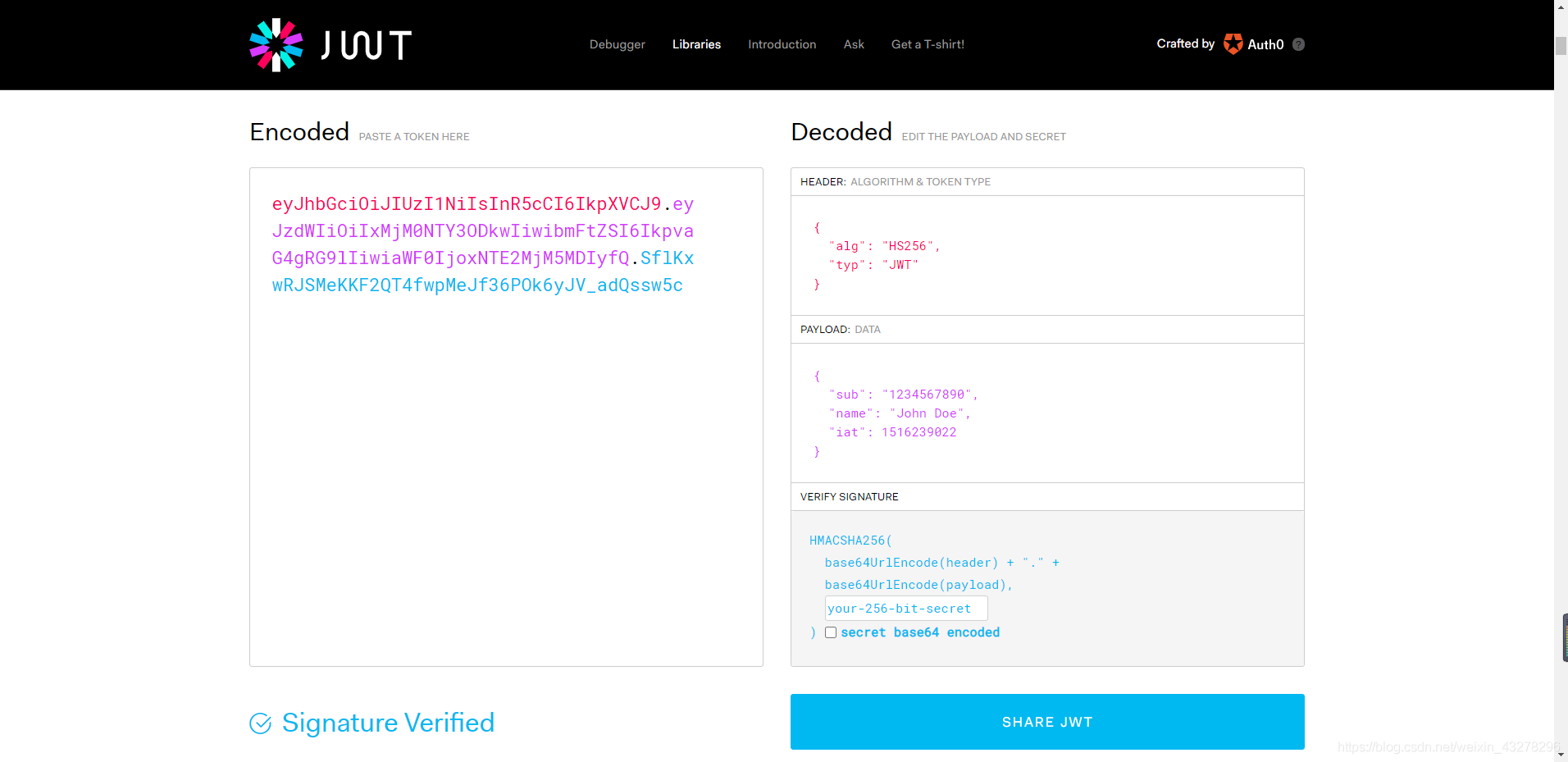Enable secret base64 encoded checkbox

tap(831, 632)
